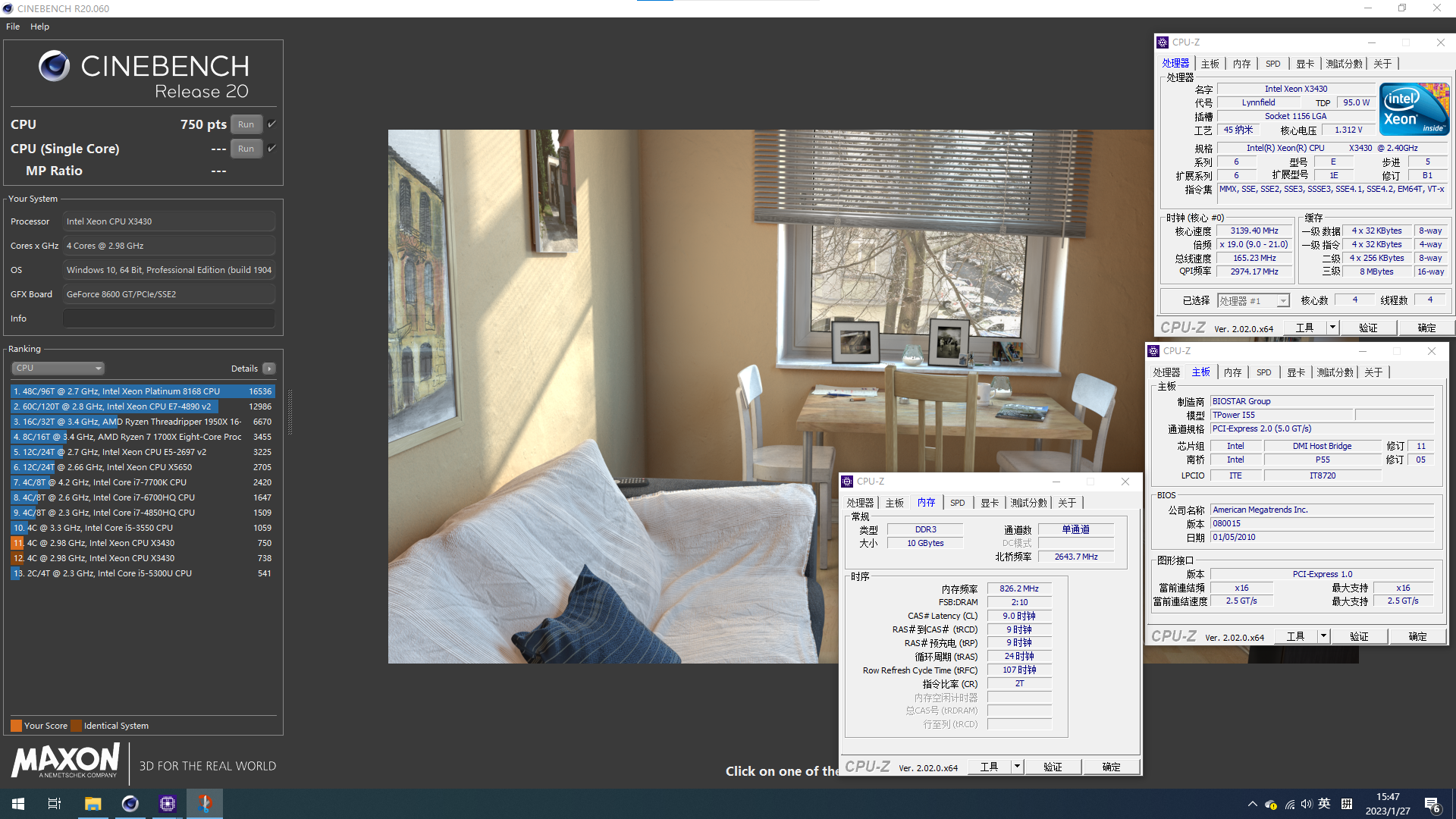Run the CPU benchmark
1456x819 pixels.
pos(246,124)
